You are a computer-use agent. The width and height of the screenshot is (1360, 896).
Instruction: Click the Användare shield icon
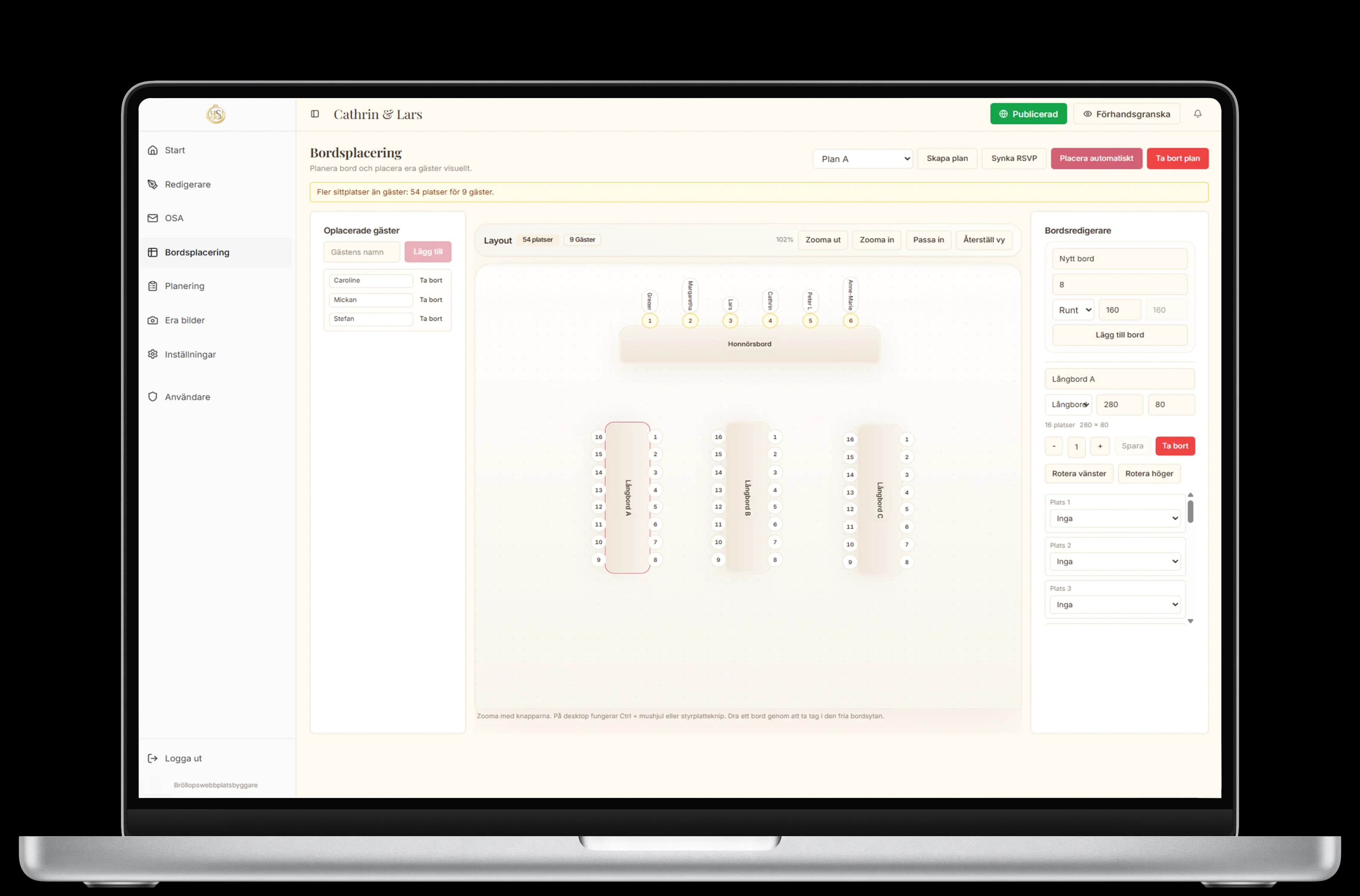click(153, 396)
